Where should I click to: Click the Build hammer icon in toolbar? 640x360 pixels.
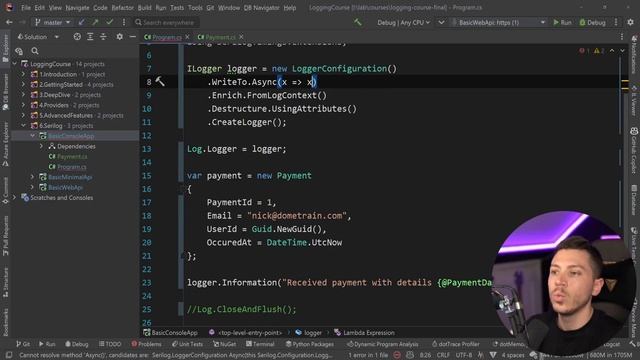coord(358,22)
